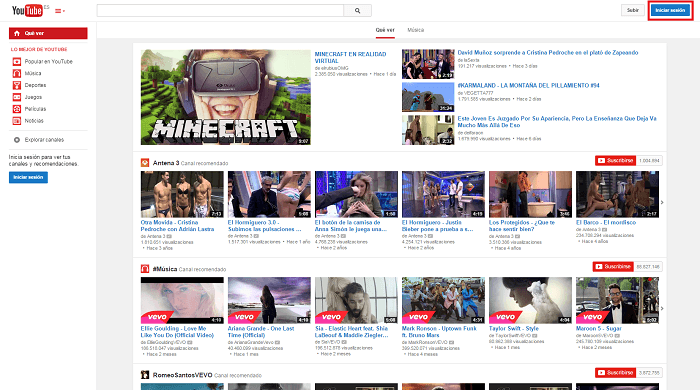Select the Explorar canales label
The width and height of the screenshot is (700, 390).
44,140
